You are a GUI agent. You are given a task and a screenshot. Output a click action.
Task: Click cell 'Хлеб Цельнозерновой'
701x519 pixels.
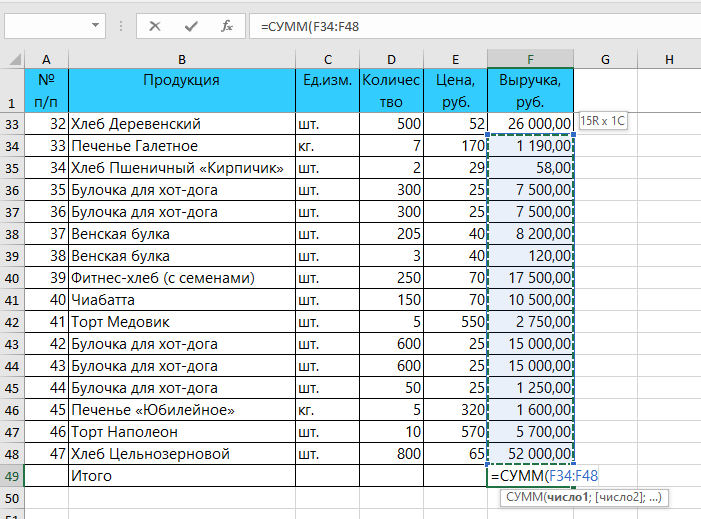[182, 454]
